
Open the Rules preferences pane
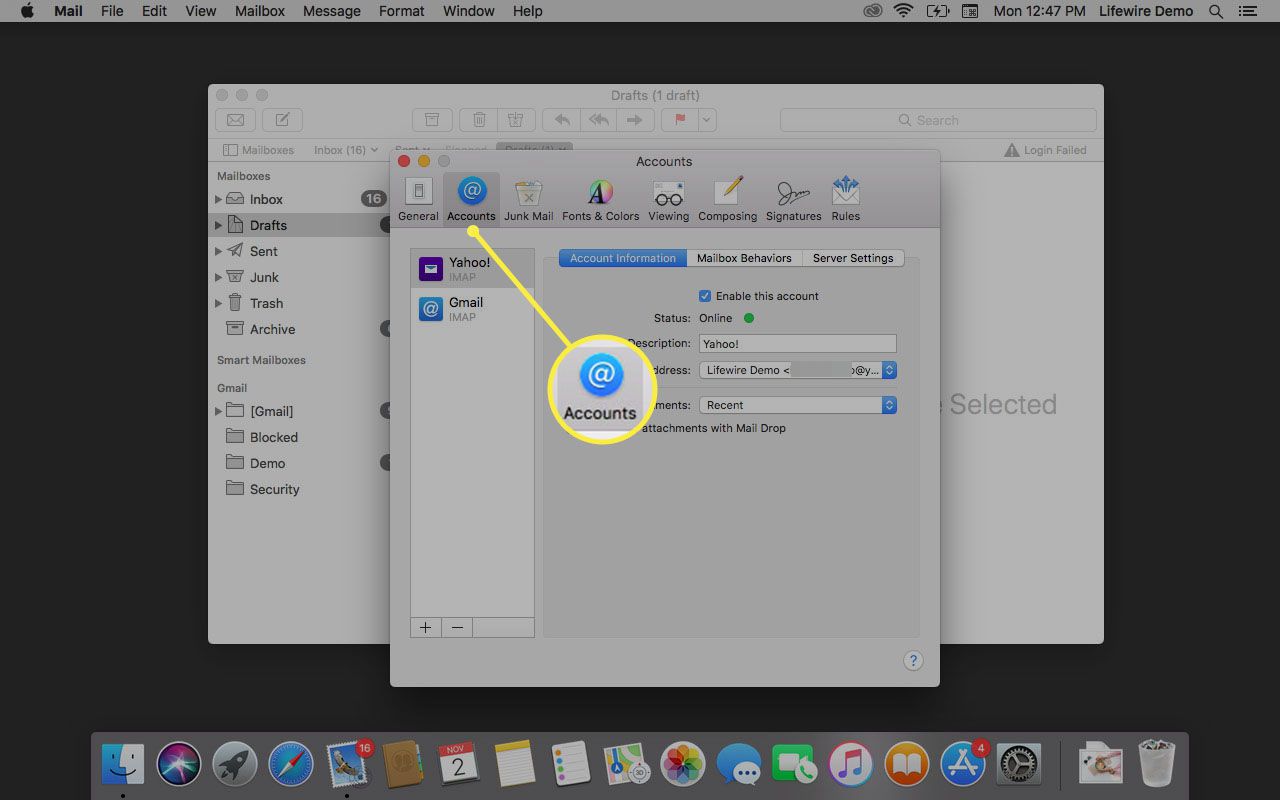(845, 200)
